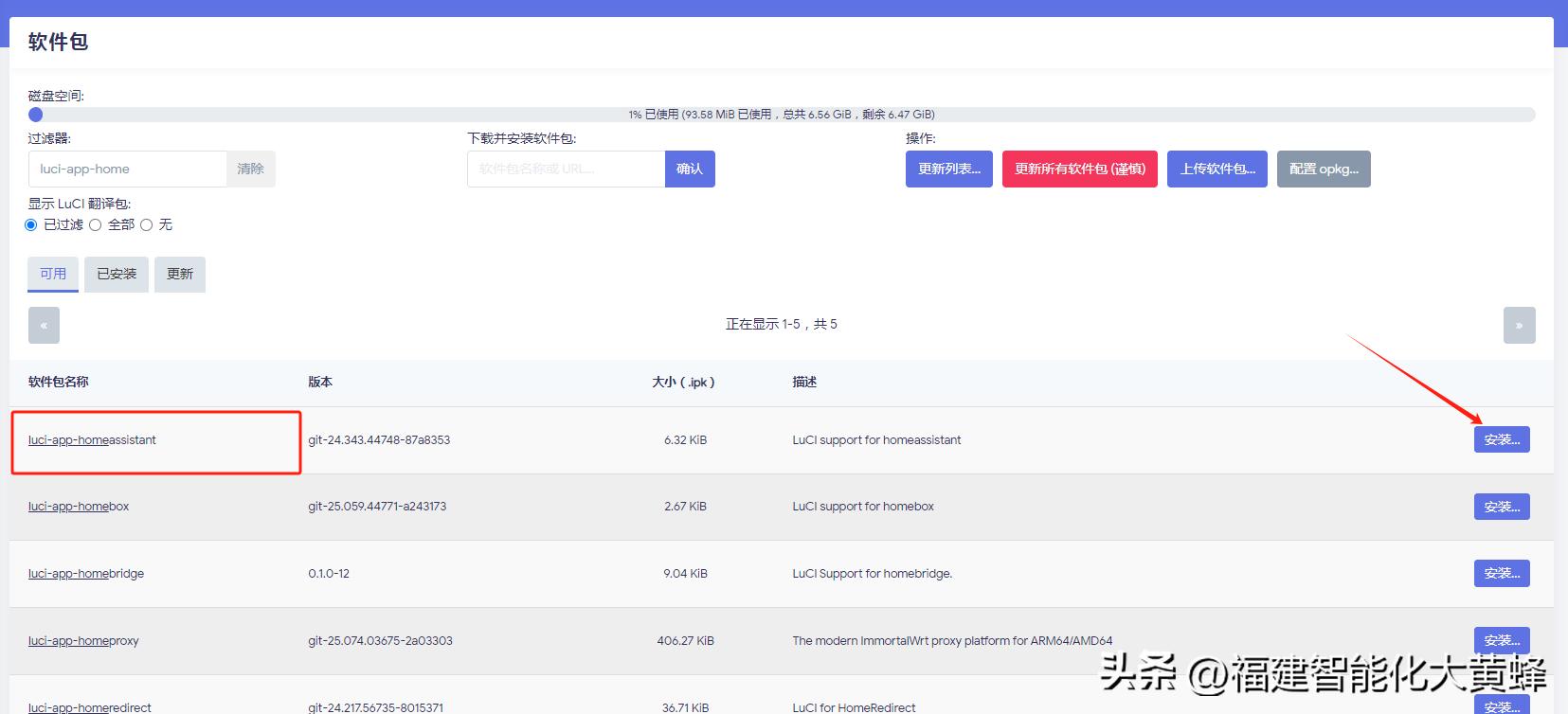Install the luci-app-homebox package

[1502, 507]
